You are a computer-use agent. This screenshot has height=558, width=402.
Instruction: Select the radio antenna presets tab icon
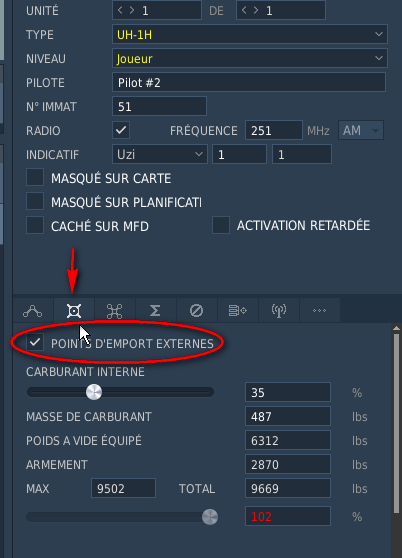[279, 311]
